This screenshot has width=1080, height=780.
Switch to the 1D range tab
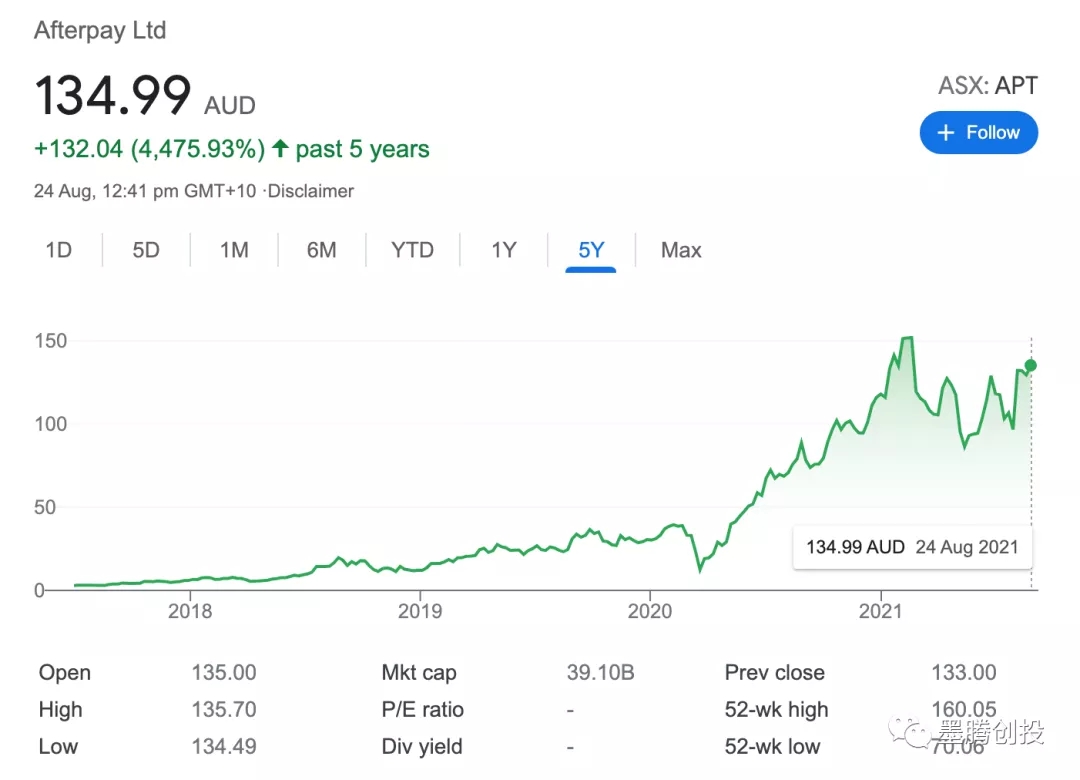tap(59, 250)
